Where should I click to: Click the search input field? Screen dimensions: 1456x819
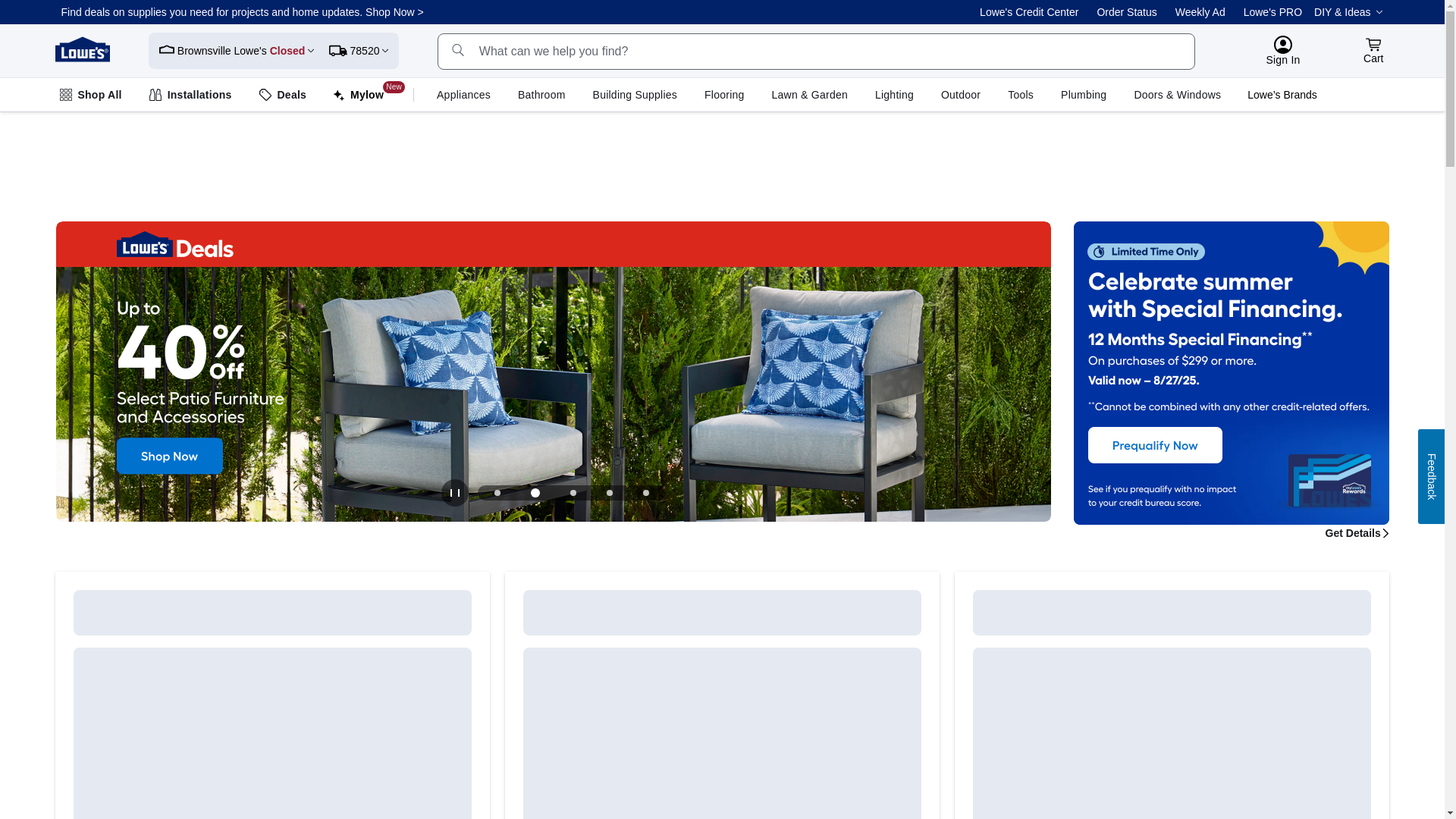tap(816, 52)
